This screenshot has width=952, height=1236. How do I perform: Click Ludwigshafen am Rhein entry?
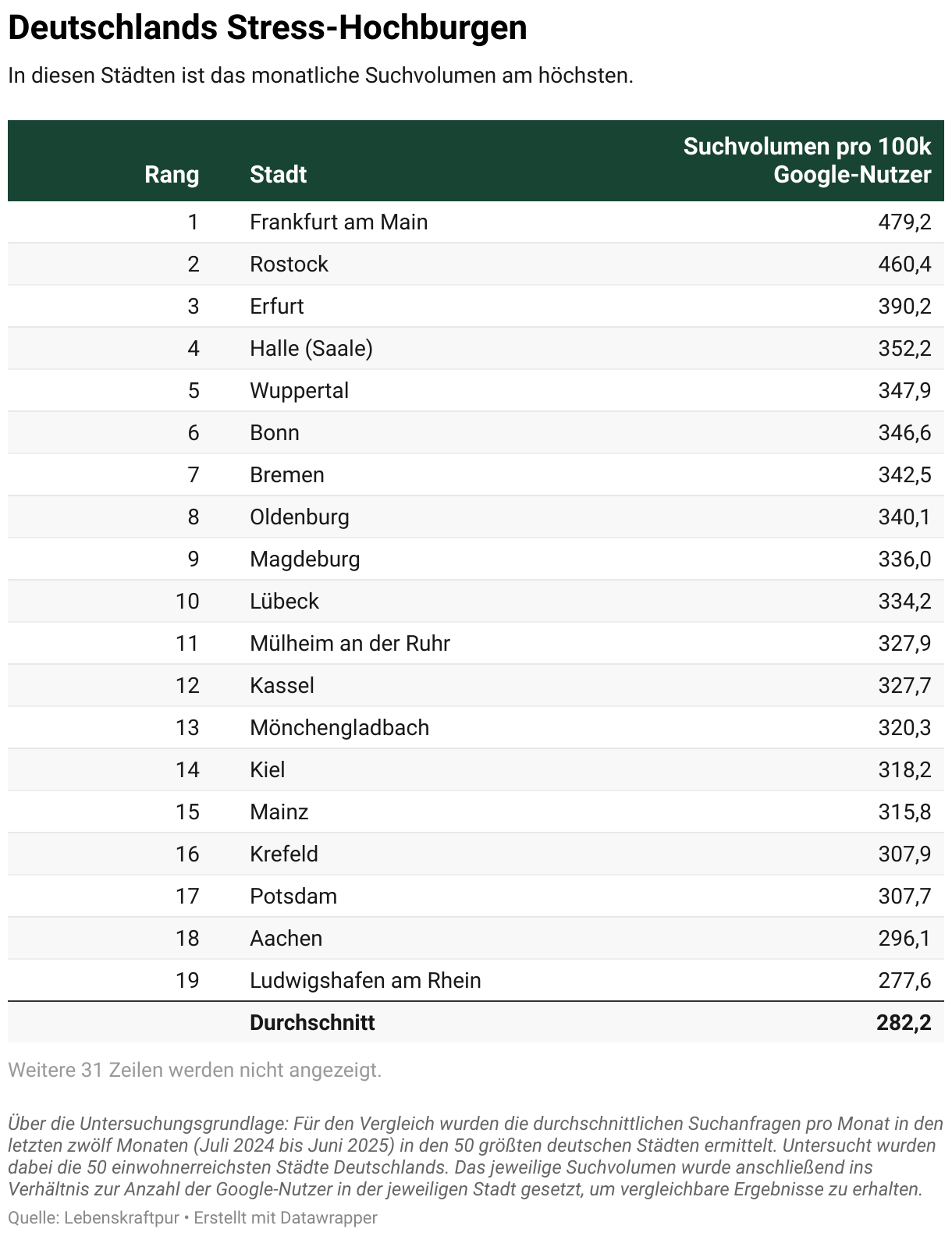tap(365, 981)
